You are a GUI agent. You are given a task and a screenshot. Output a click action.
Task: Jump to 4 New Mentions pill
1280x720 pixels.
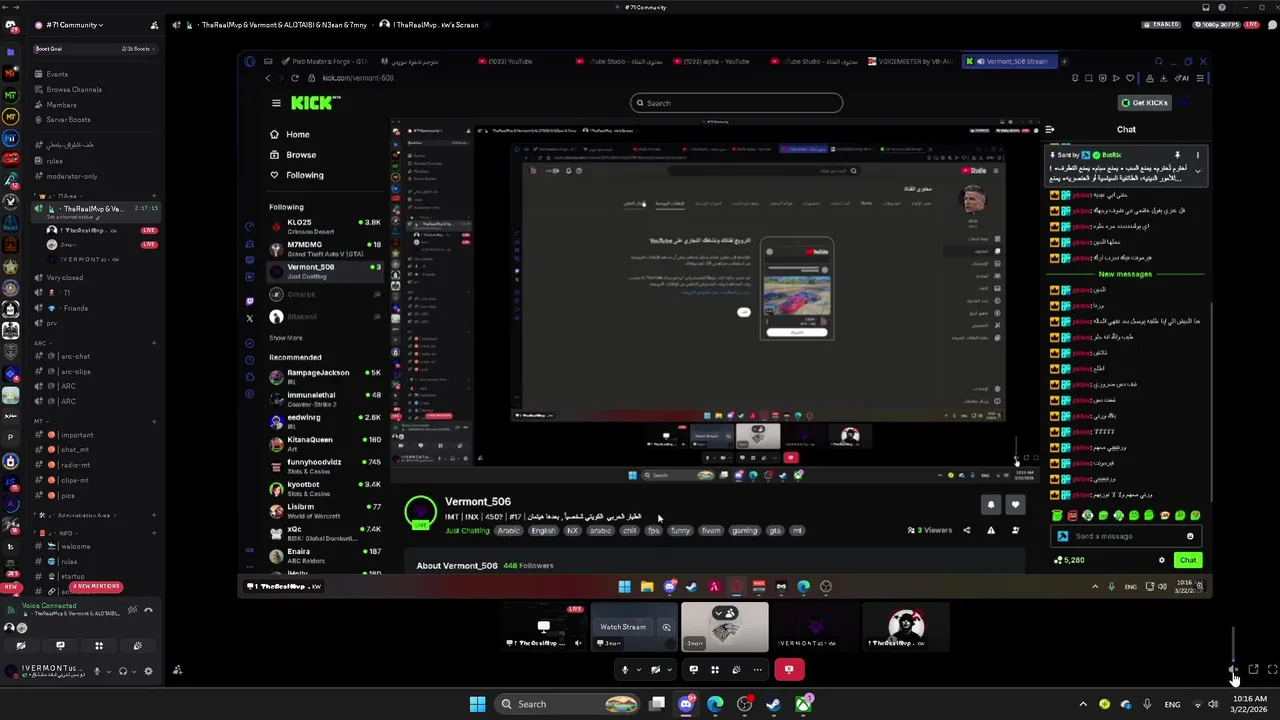click(x=96, y=586)
